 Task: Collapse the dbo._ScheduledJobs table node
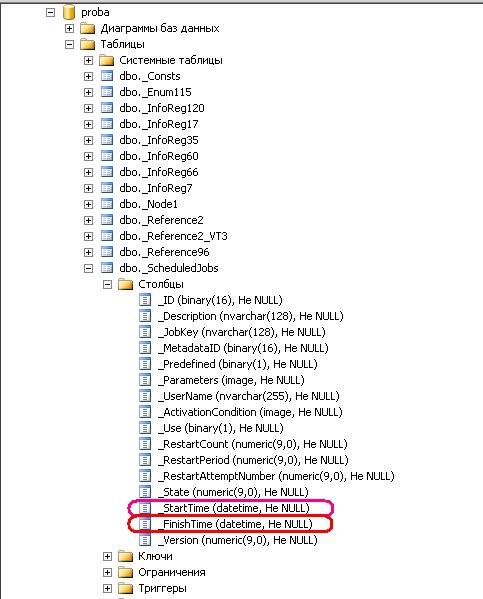tap(88, 268)
